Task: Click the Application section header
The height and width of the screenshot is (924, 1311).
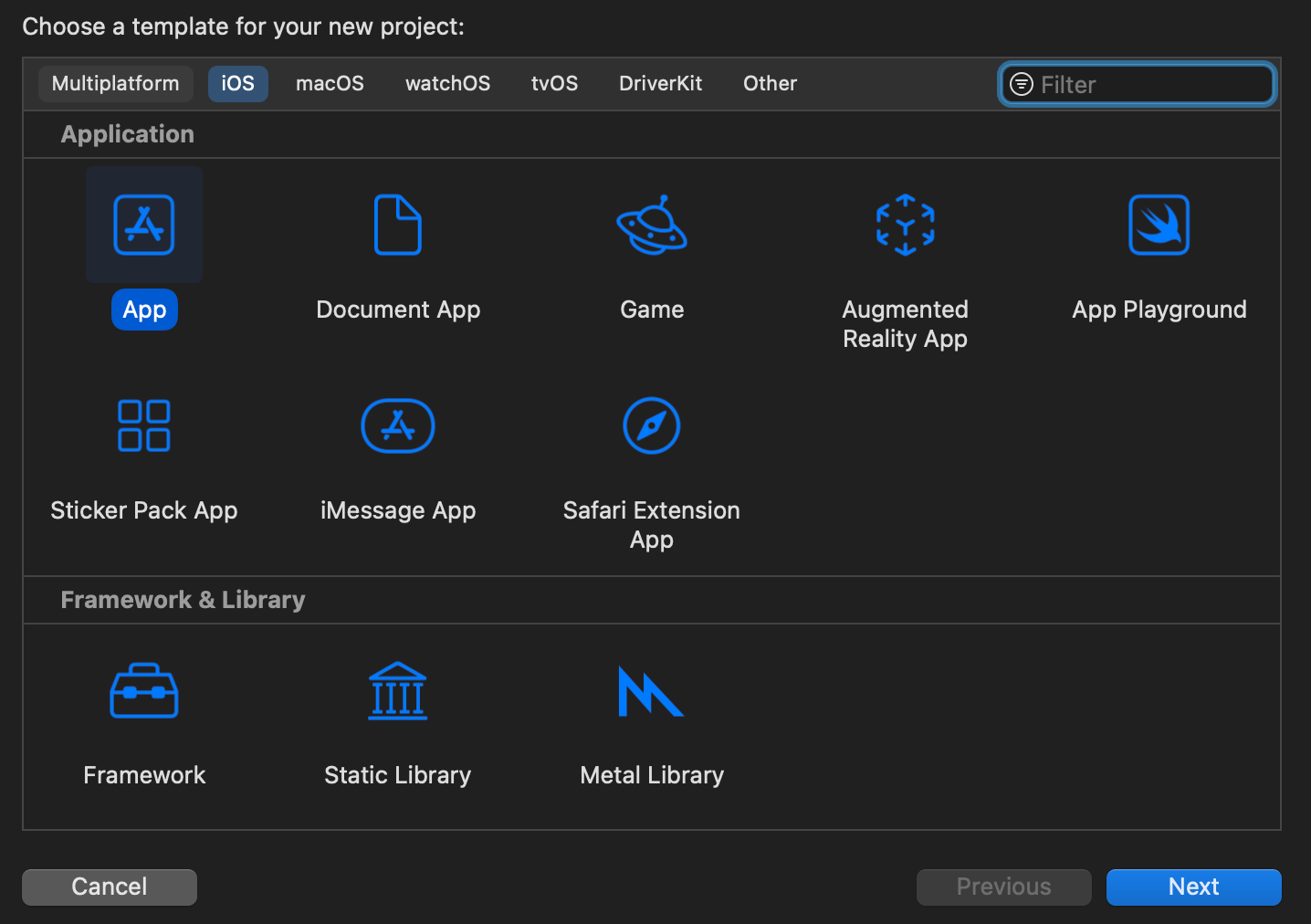Action: coord(128,134)
